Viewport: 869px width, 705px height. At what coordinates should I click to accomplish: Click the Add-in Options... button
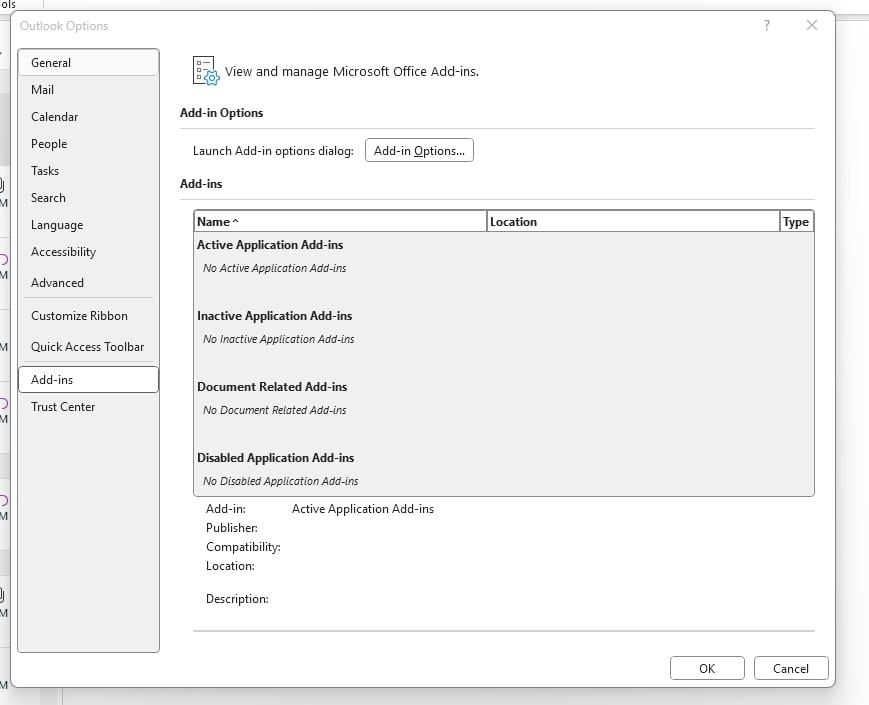419,151
